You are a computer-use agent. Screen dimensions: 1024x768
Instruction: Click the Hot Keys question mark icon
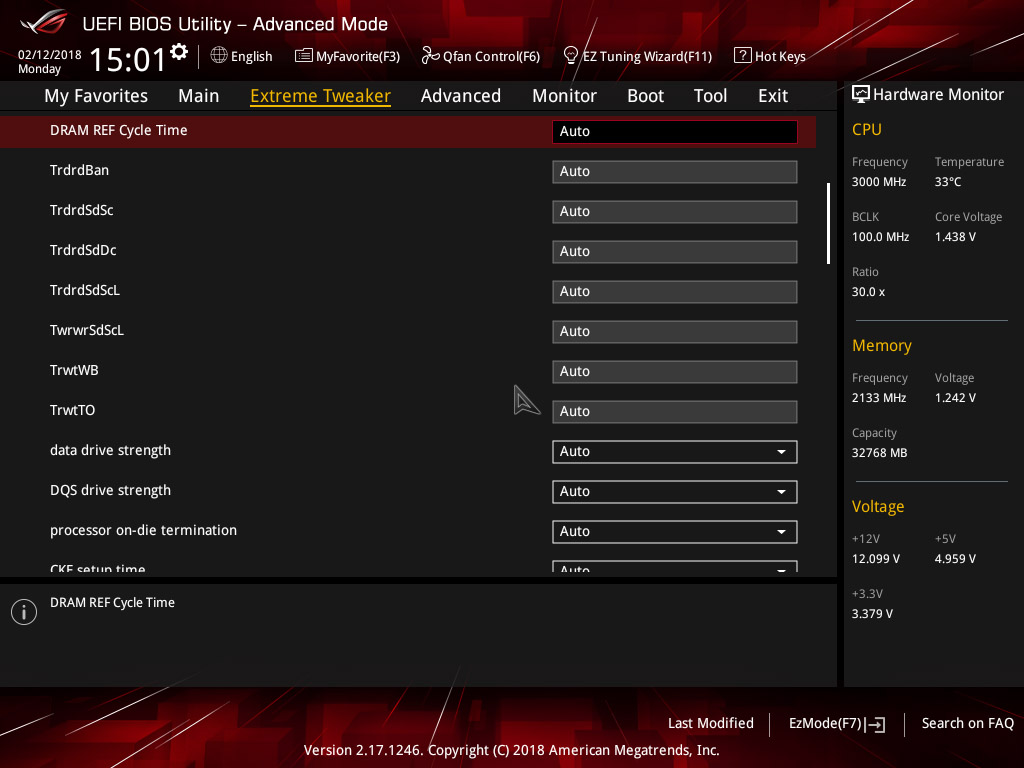[x=743, y=56]
